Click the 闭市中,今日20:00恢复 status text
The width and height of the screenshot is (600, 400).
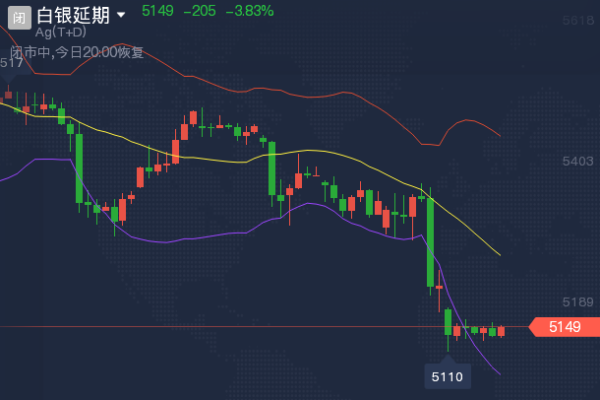point(77,52)
